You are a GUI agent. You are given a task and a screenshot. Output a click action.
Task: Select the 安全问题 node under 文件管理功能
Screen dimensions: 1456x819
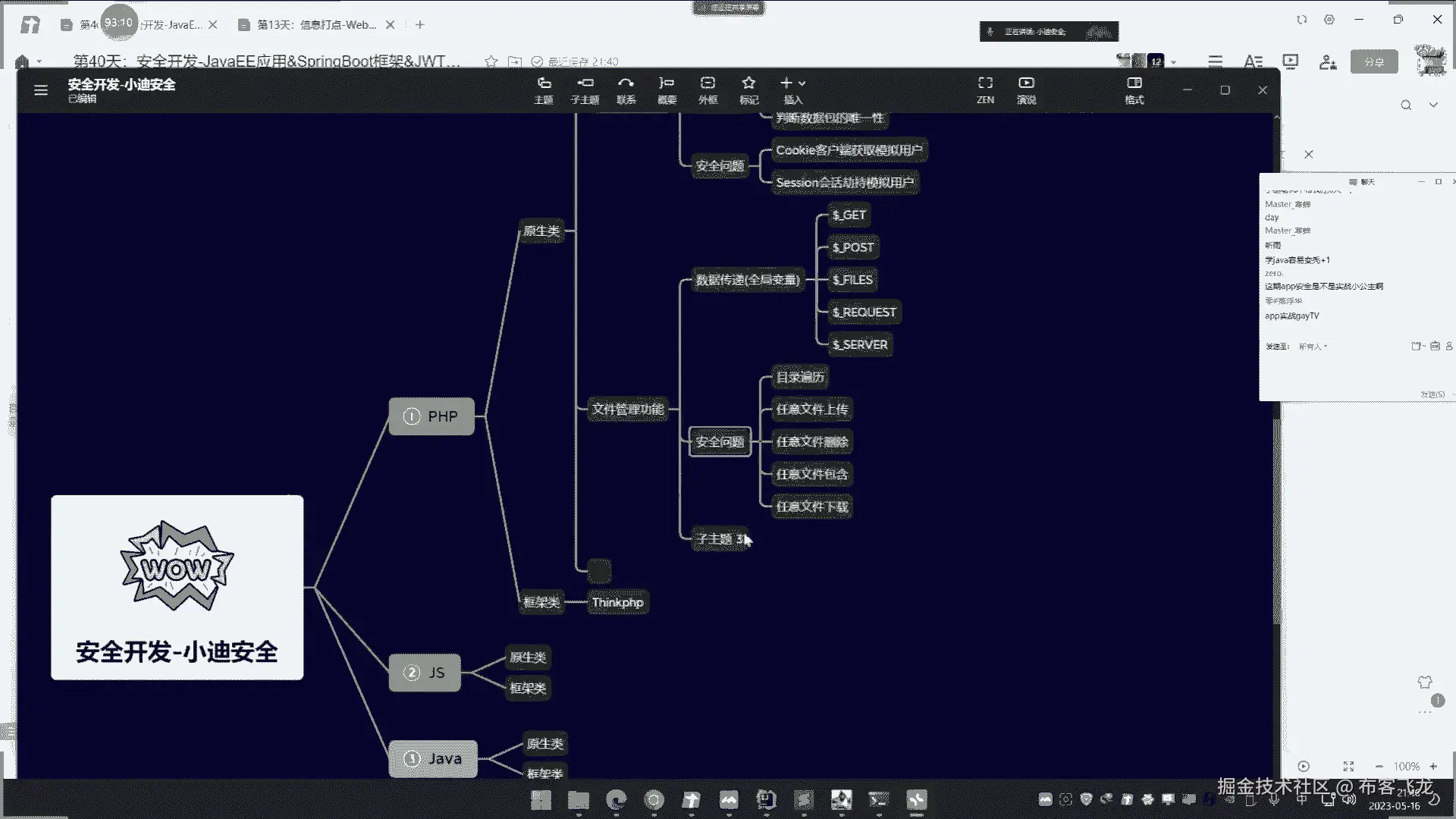(x=720, y=442)
